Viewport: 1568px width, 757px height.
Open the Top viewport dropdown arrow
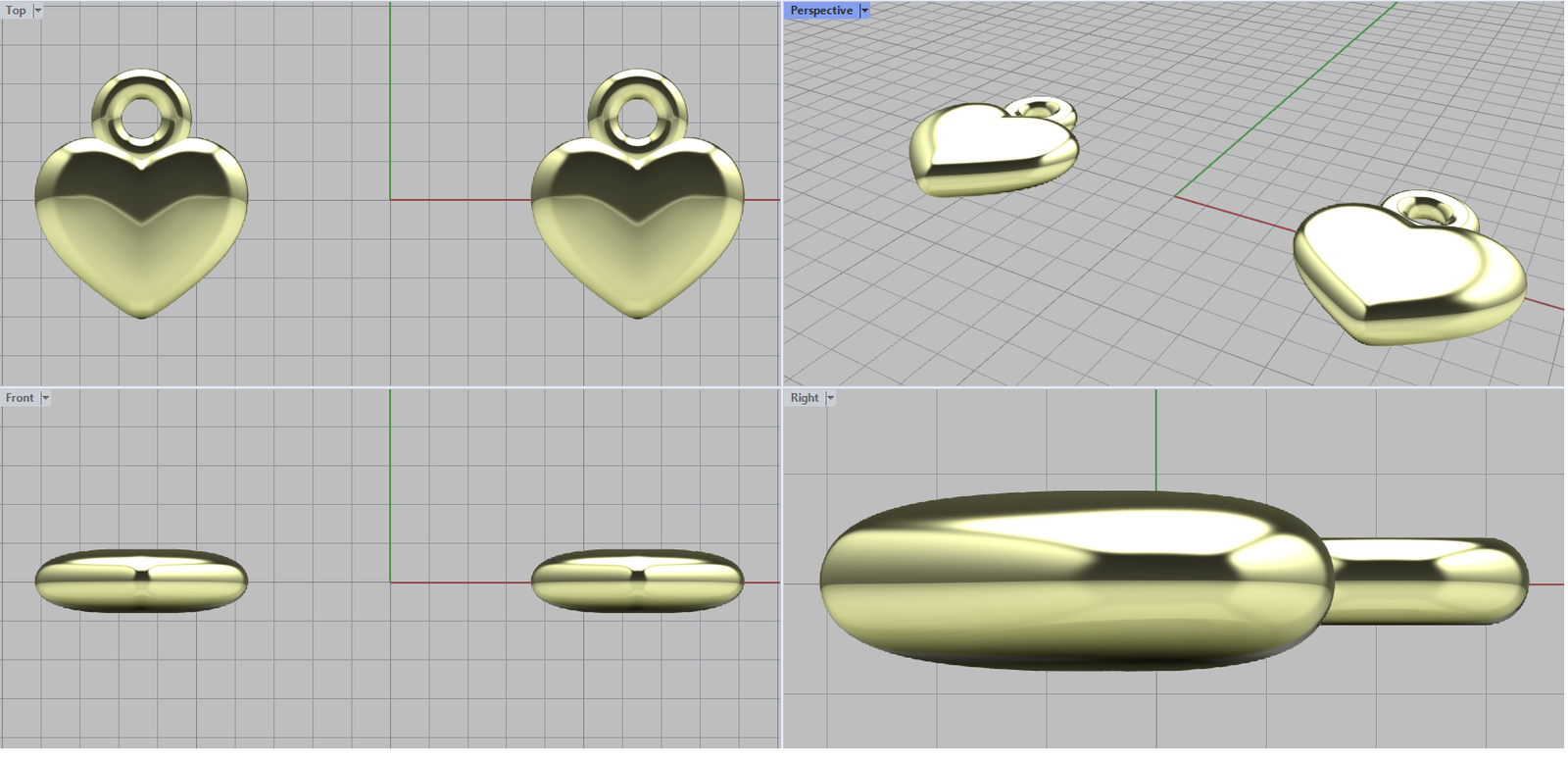pyautogui.click(x=38, y=11)
